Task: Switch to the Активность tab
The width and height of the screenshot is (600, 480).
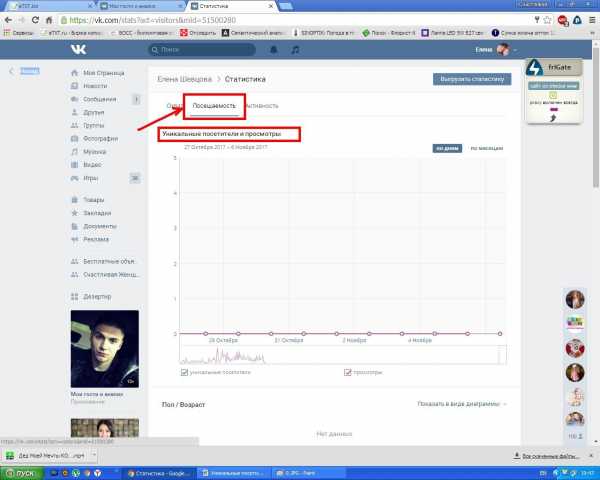Action: 261,106
